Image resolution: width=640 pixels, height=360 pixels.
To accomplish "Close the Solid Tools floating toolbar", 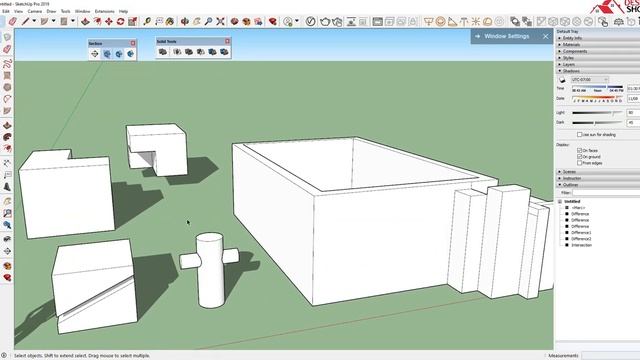I will pyautogui.click(x=227, y=41).
